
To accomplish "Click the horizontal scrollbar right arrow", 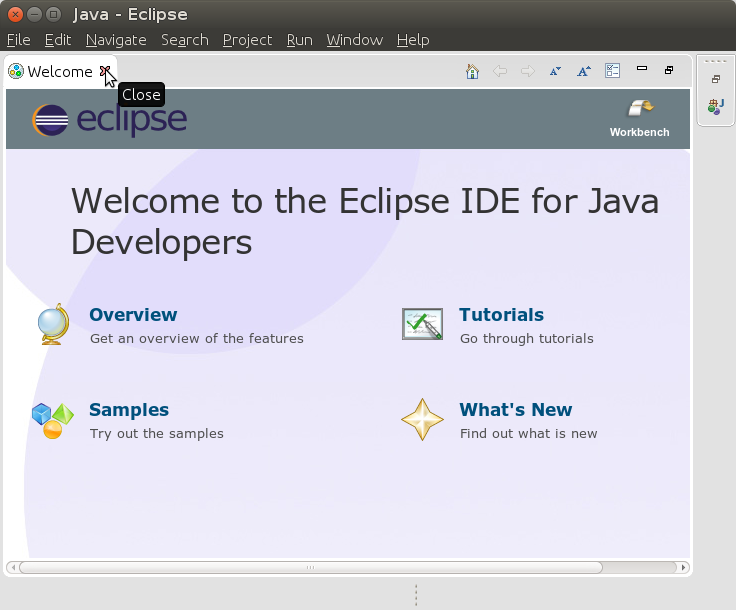I will 684,567.
